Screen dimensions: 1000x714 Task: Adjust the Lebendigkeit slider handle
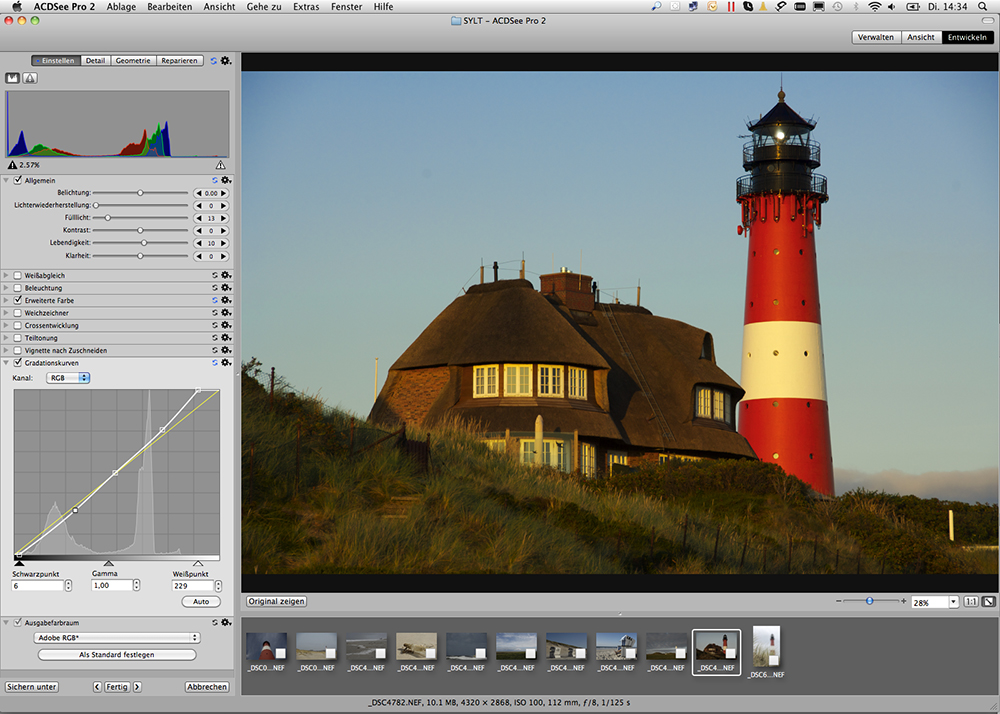(x=143, y=243)
